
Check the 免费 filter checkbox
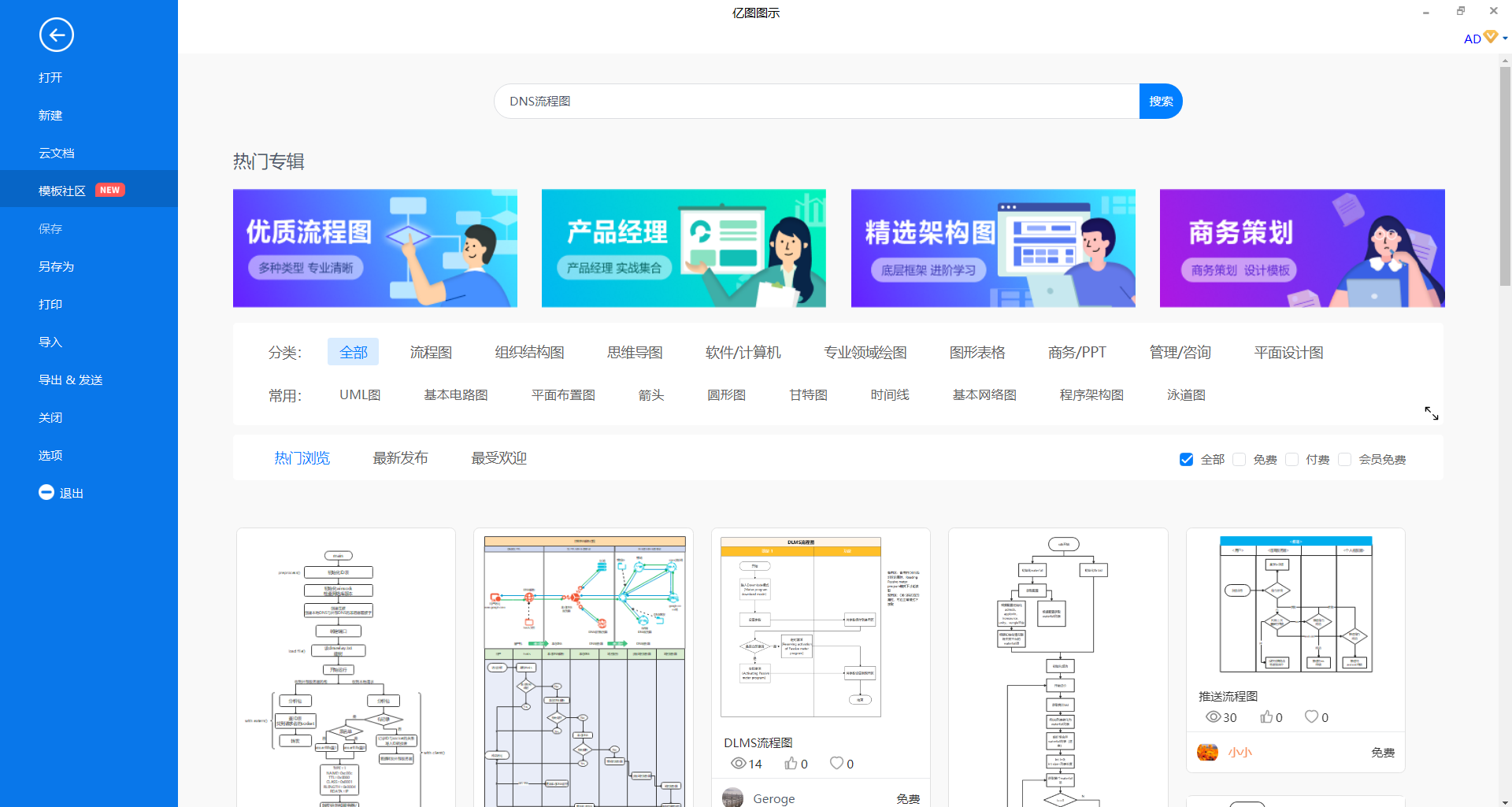tap(1239, 459)
